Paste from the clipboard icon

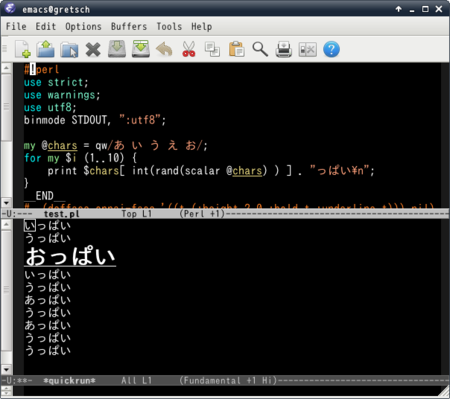(236, 49)
